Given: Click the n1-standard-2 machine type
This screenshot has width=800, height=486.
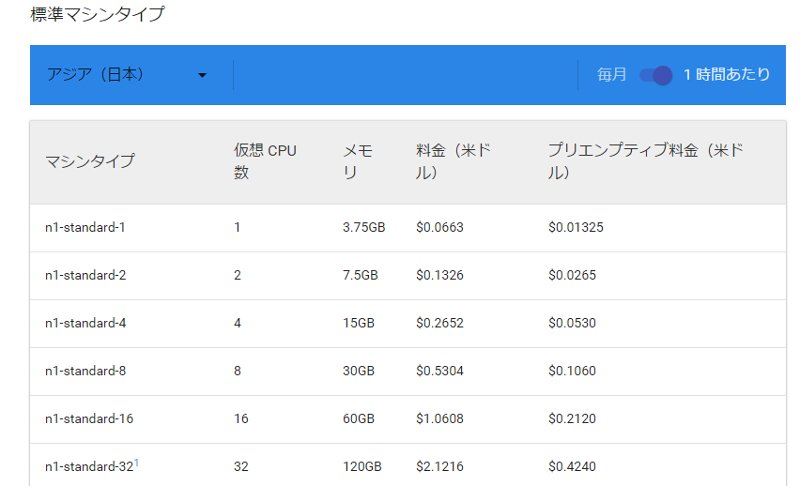Looking at the screenshot, I should coord(85,275).
